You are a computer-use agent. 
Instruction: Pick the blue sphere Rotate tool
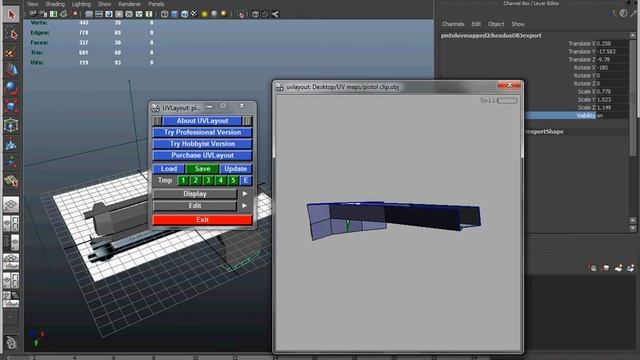click(x=11, y=88)
